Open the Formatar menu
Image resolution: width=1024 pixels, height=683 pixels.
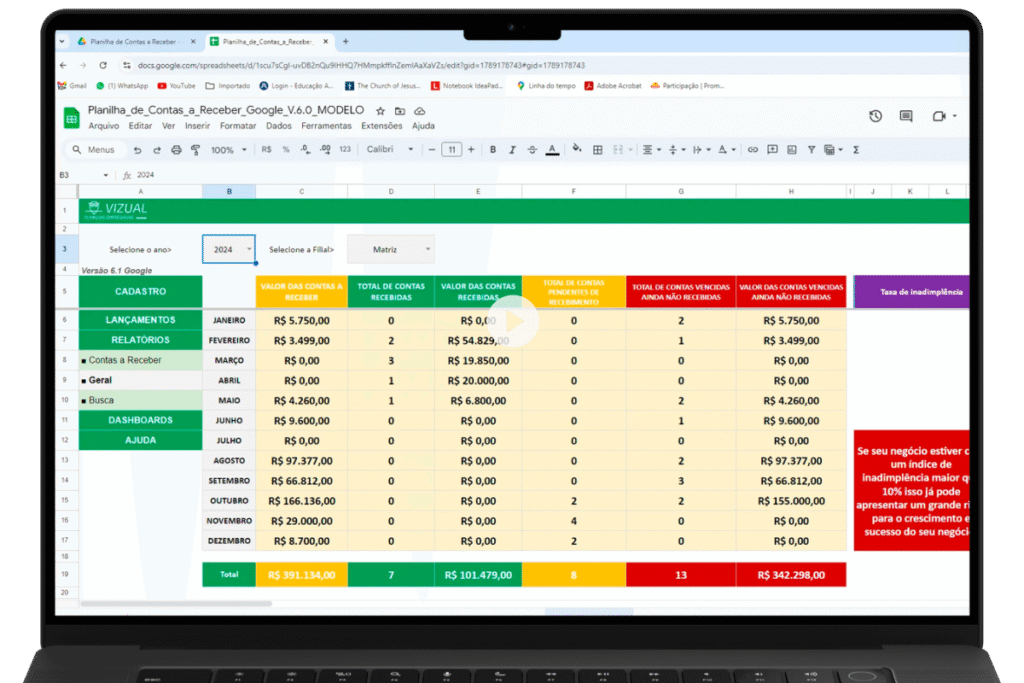tap(238, 126)
